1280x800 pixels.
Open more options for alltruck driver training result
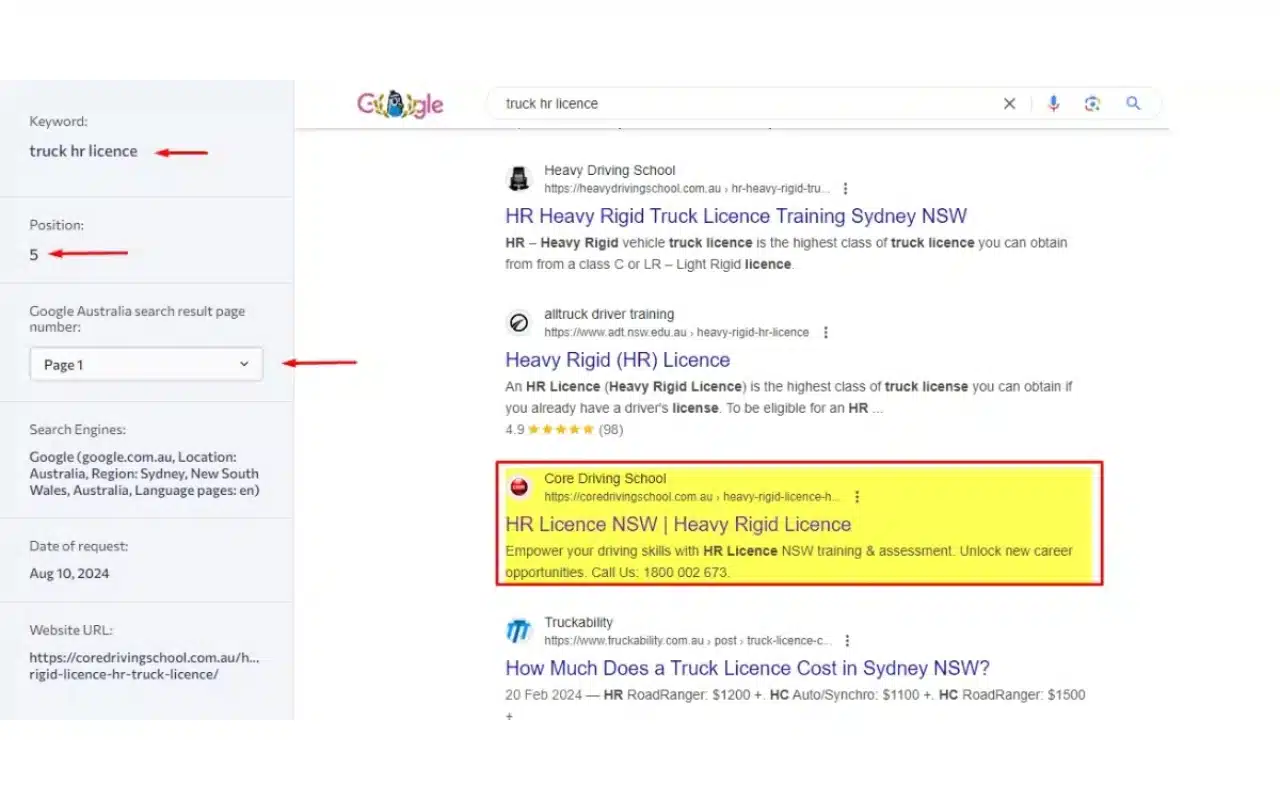(x=825, y=333)
